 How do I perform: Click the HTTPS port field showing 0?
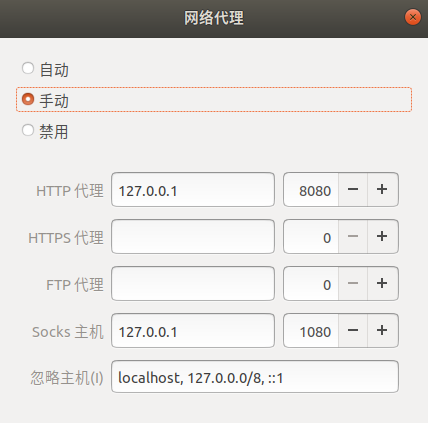point(311,237)
